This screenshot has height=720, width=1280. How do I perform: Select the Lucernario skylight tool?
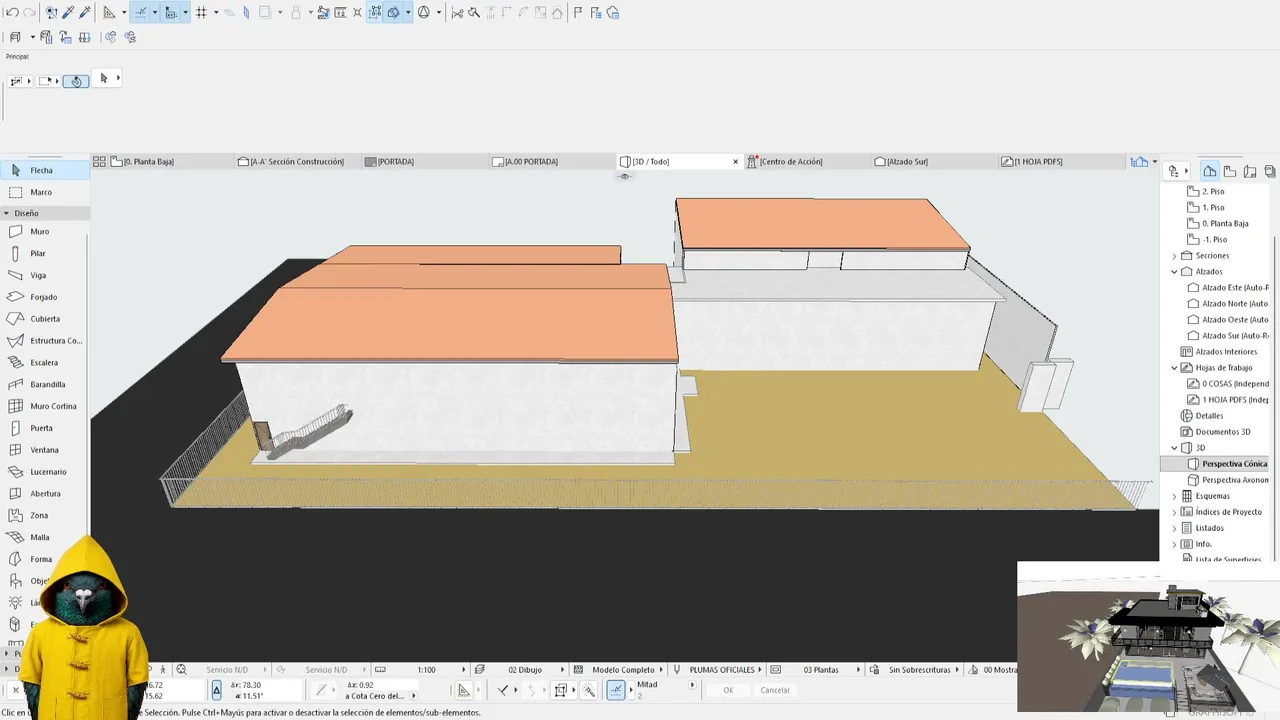[x=45, y=472]
